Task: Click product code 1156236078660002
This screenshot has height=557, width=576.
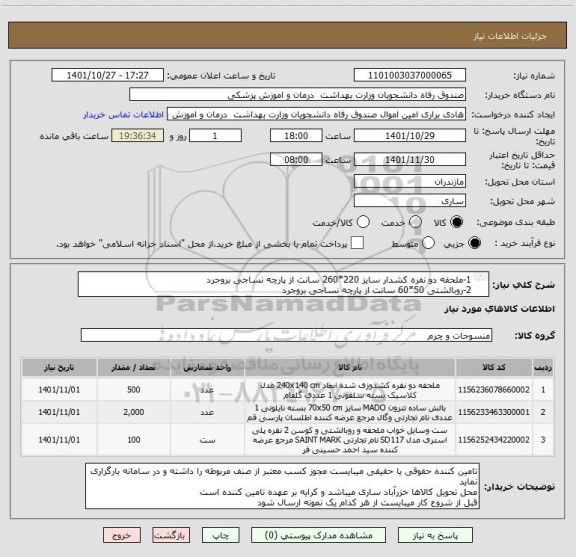Action: pos(494,390)
